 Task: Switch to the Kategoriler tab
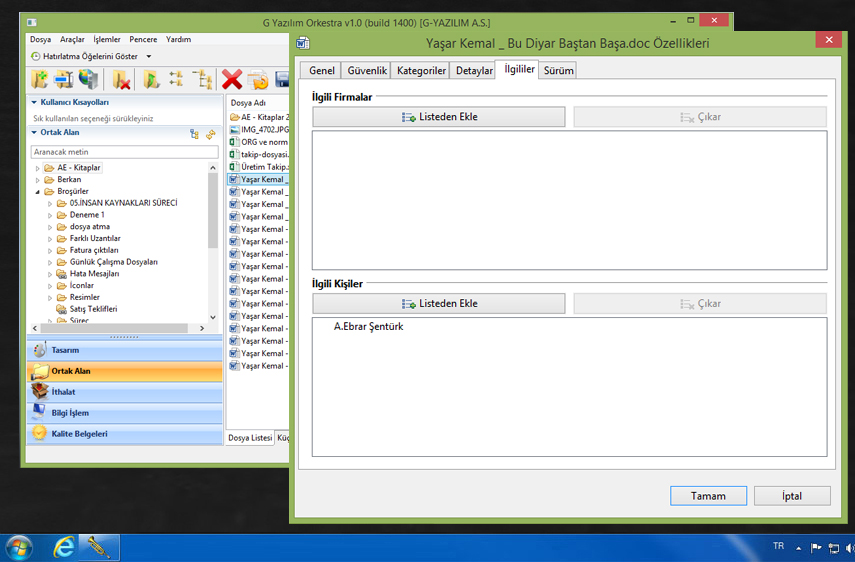point(421,71)
